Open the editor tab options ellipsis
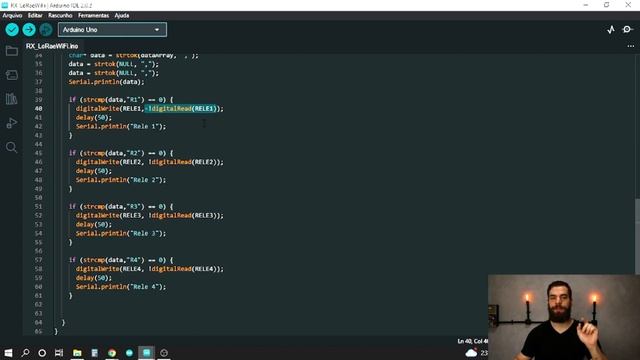Viewport: 640px width, 360px height. 631,46
